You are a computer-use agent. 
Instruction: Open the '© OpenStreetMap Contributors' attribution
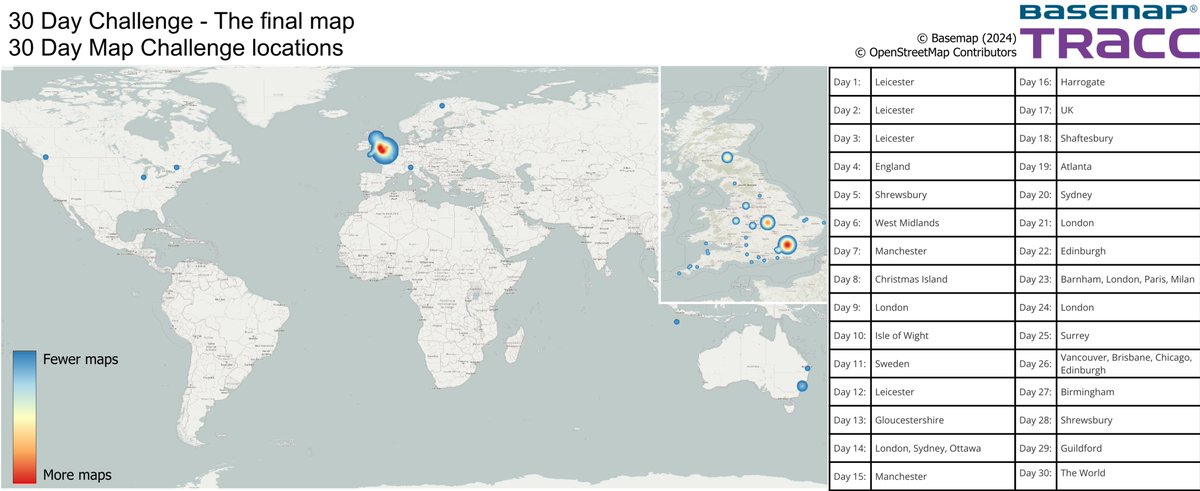936,52
